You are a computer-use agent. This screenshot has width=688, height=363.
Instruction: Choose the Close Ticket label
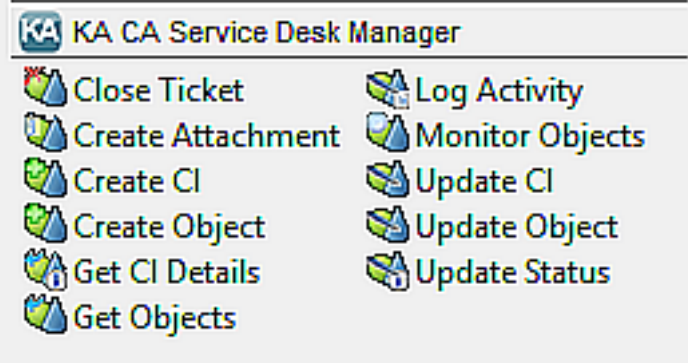click(158, 90)
